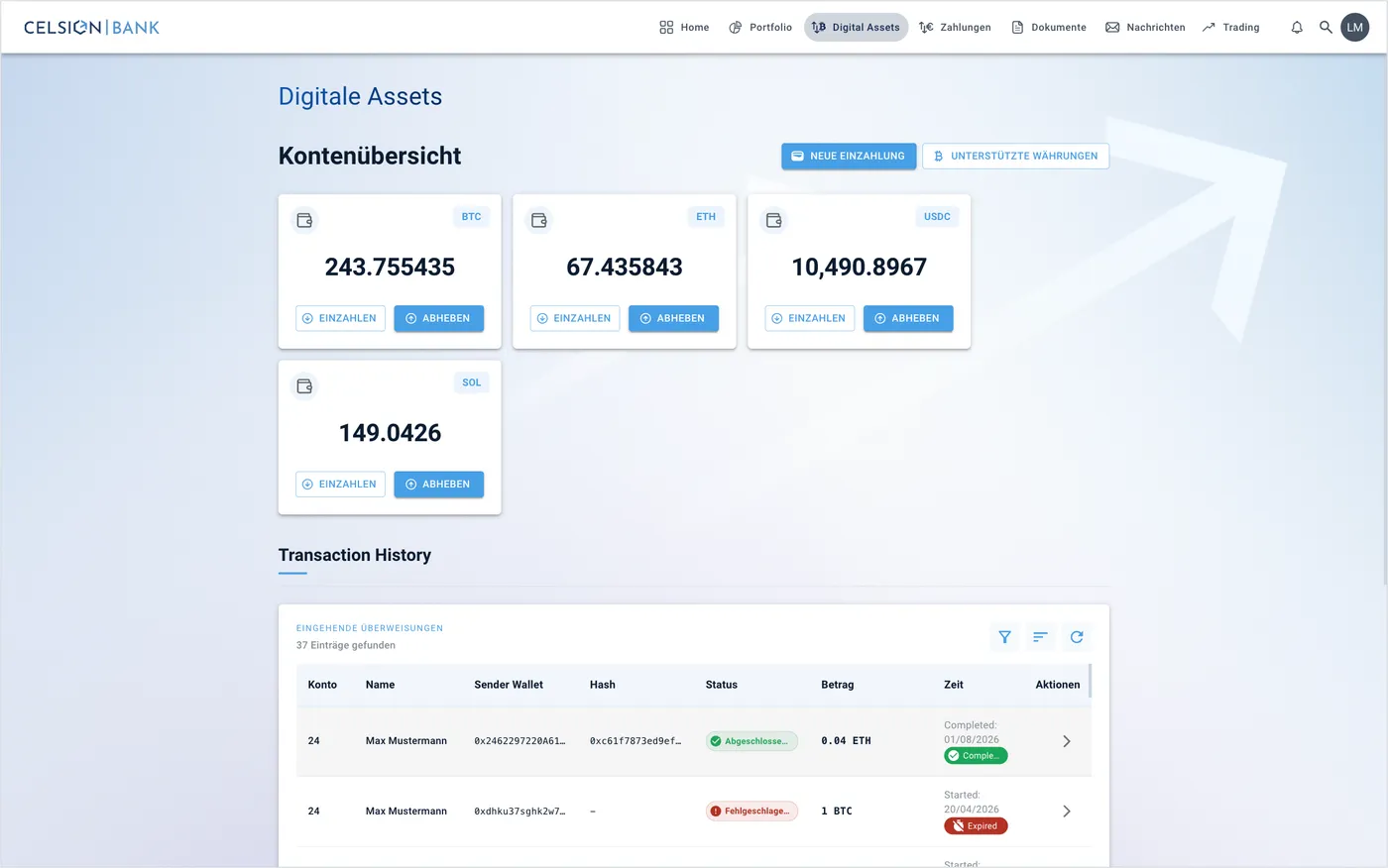Open the Dokumente section
The image size is (1388, 868).
coord(1048,27)
